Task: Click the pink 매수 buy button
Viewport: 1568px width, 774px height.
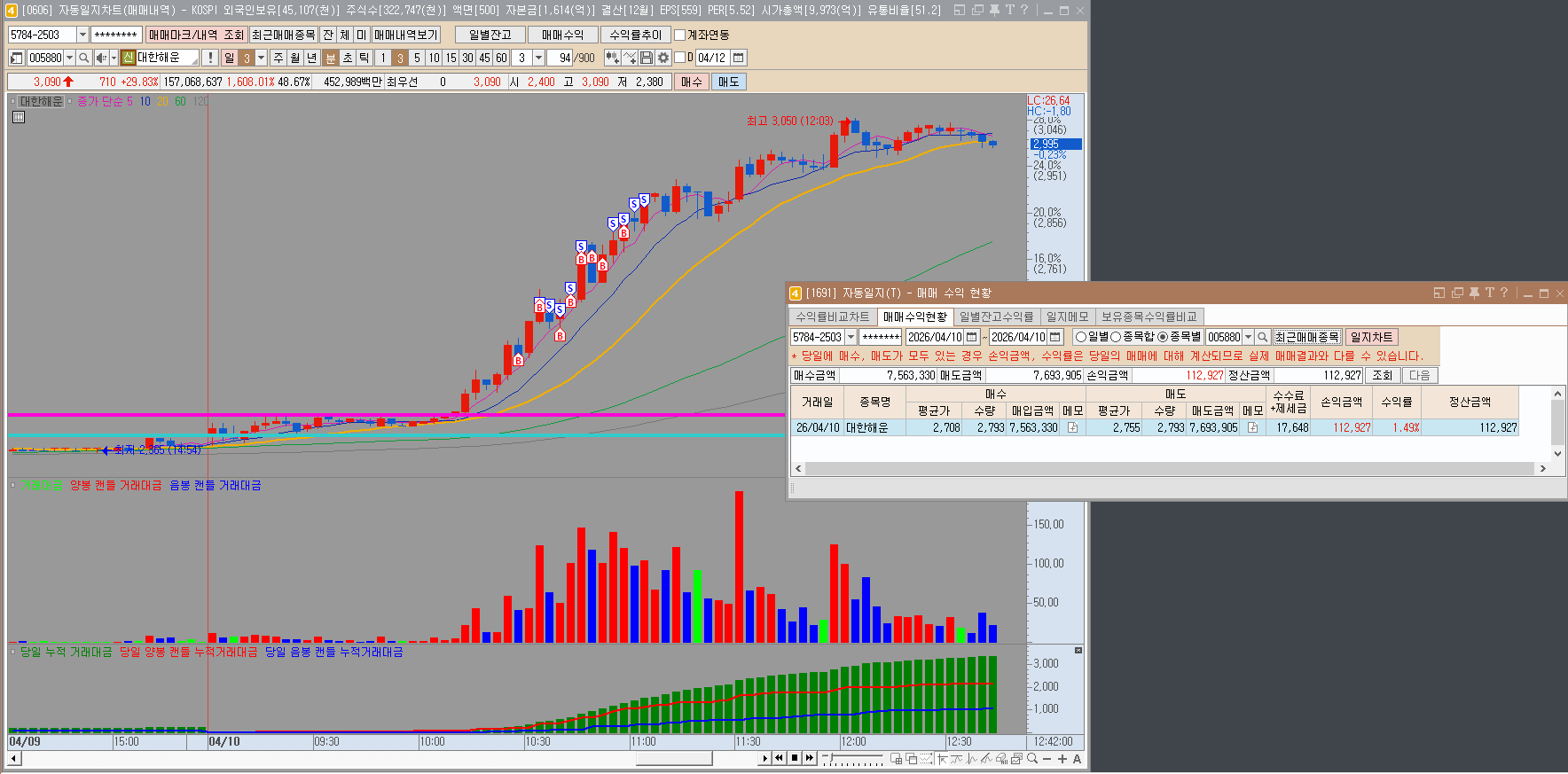Action: pyautogui.click(x=691, y=82)
